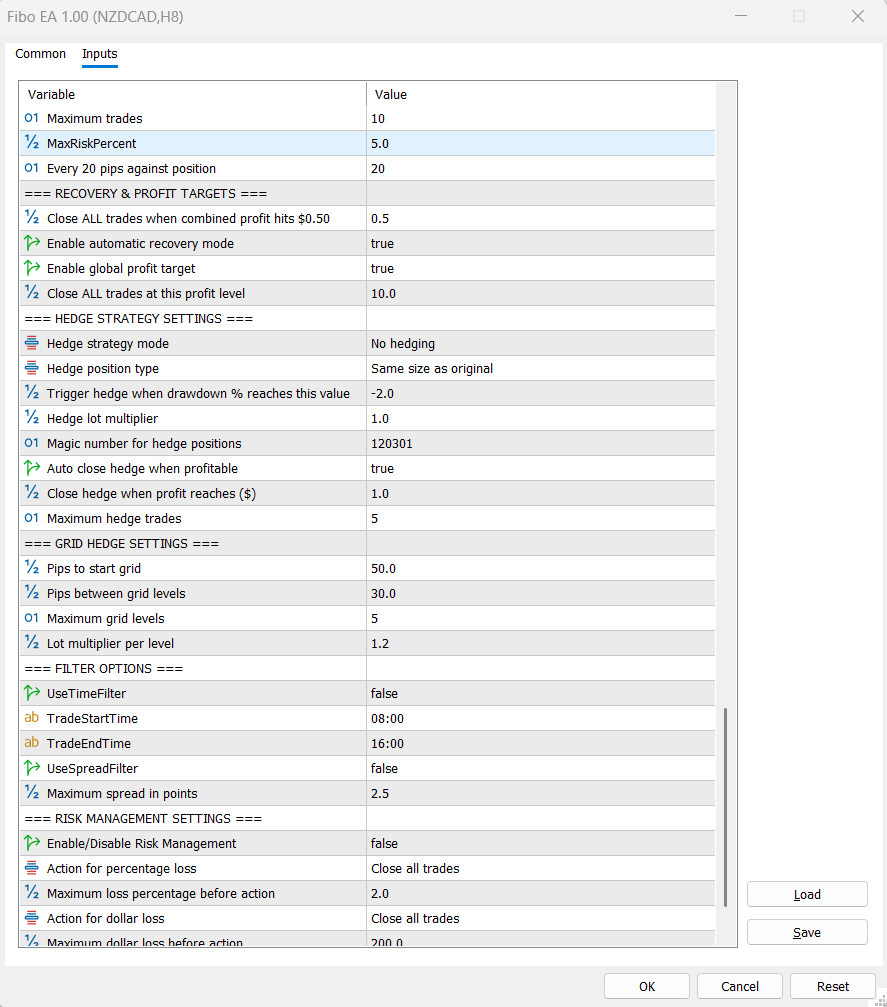The width and height of the screenshot is (887, 1007).
Task: Select the === RECOVERY & PROFIT TARGETS === row
Action: 367,193
